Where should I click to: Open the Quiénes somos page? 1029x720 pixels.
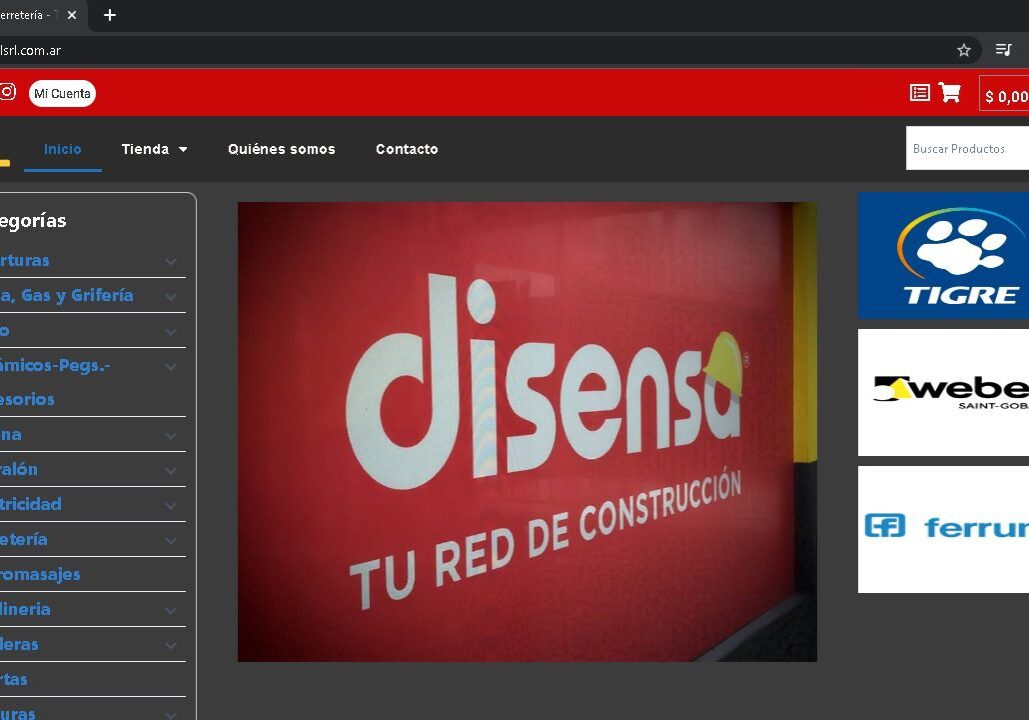point(281,149)
